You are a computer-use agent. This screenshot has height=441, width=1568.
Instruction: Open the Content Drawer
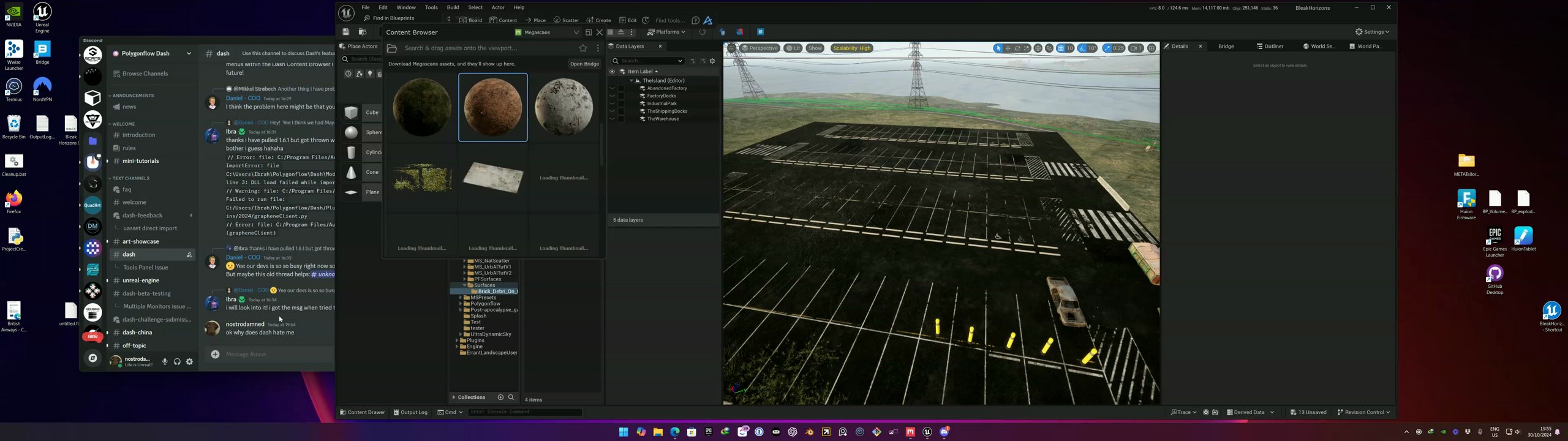(363, 412)
